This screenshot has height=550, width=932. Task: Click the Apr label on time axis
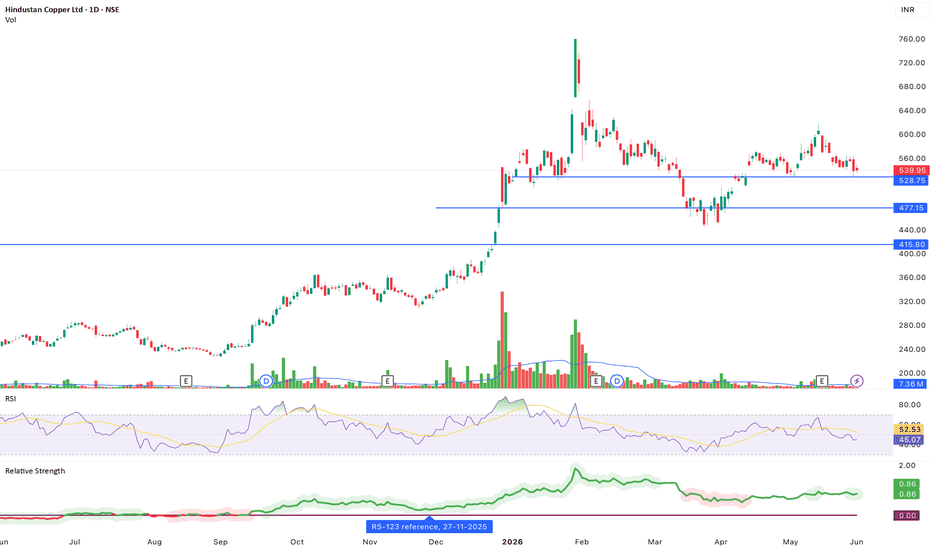coord(720,542)
